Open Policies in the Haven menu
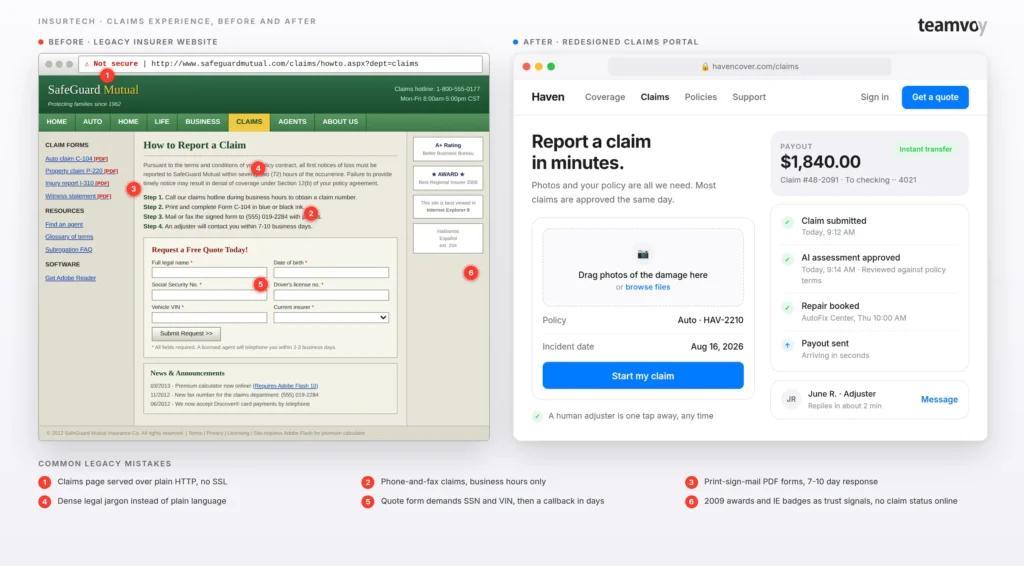 (700, 97)
